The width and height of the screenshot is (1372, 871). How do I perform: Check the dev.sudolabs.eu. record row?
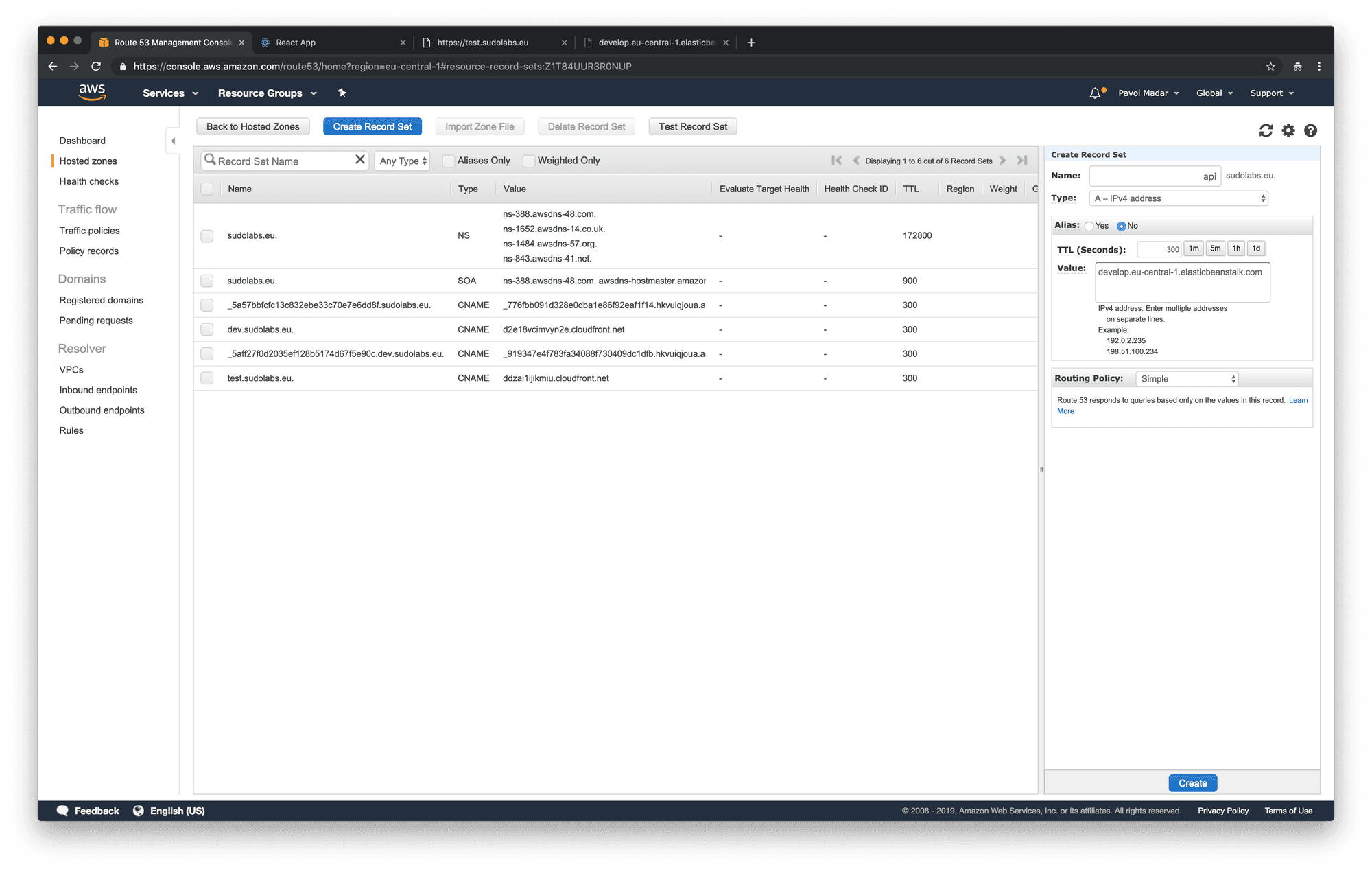tap(206, 329)
